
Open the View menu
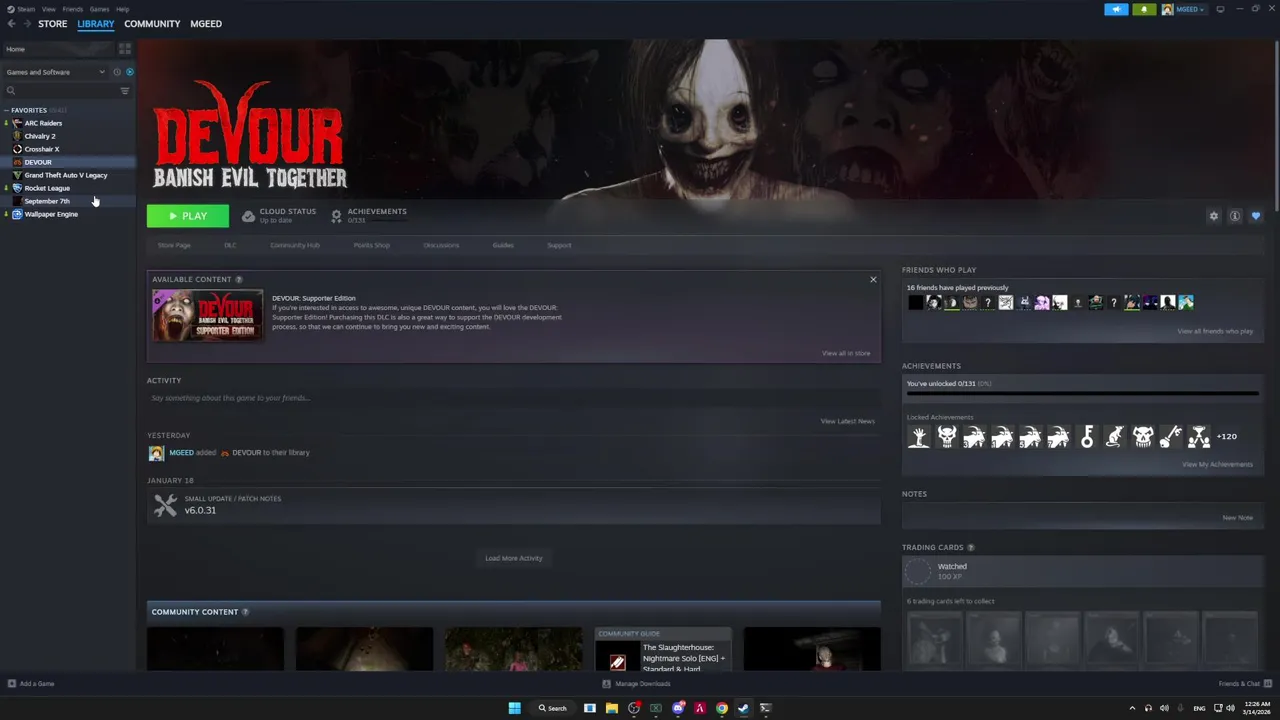tap(48, 9)
